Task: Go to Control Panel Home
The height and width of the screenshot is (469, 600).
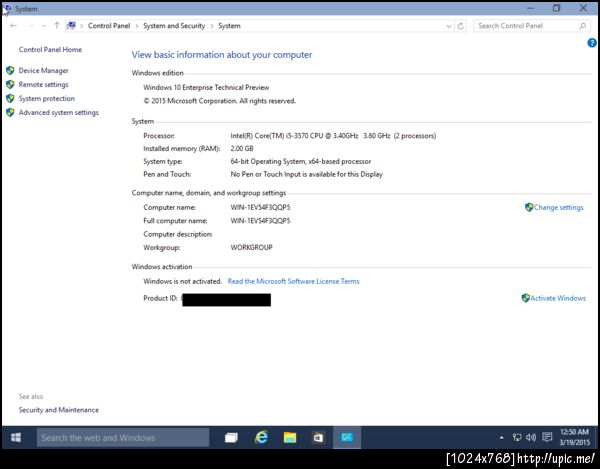Action: [x=50, y=49]
